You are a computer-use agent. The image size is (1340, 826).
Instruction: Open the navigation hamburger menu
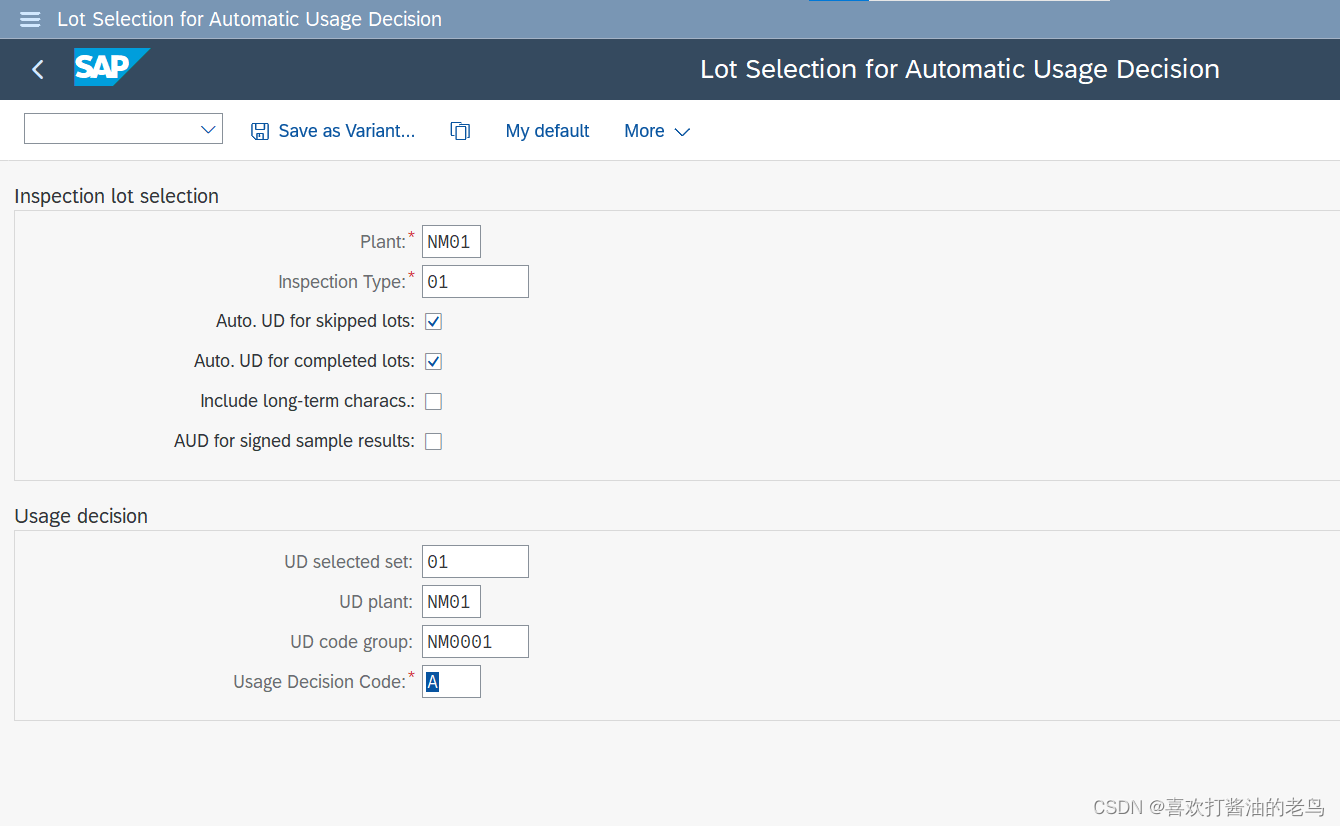(29, 19)
